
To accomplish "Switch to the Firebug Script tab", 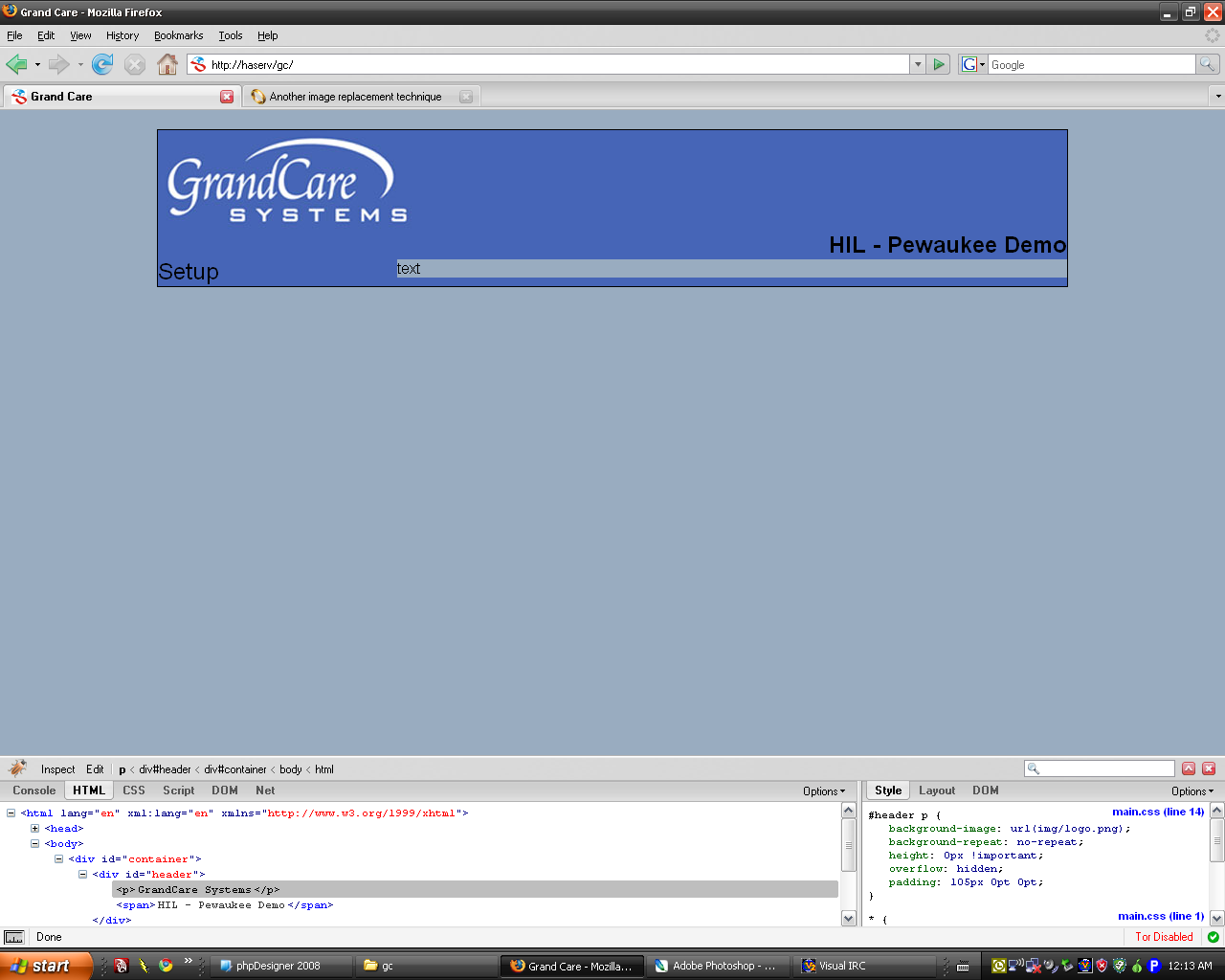I will point(179,791).
